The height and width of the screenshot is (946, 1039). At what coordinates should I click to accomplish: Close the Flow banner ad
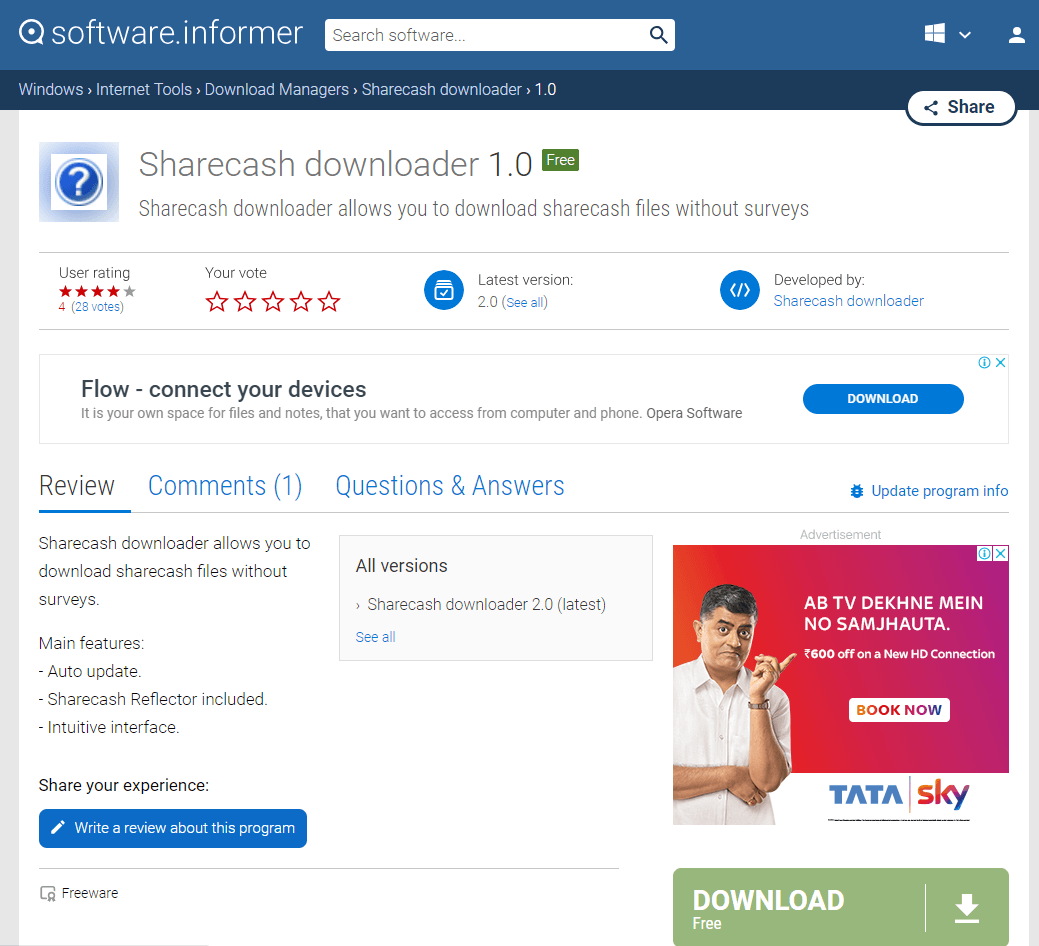[1001, 362]
